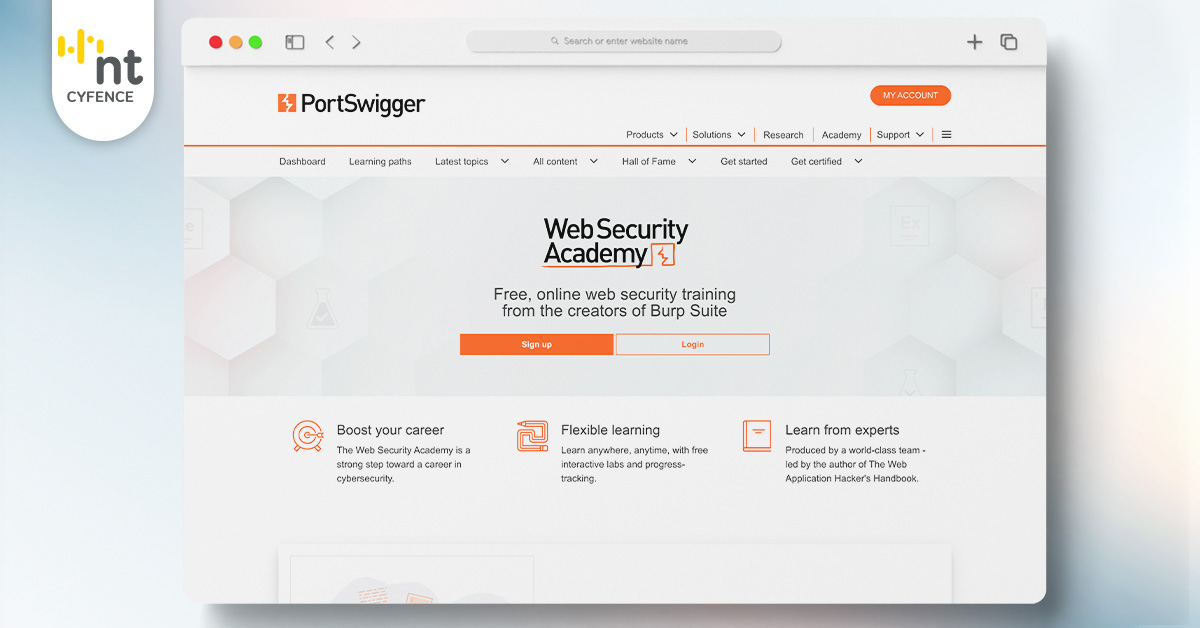
Task: Select Learning paths in navigation
Action: [380, 161]
